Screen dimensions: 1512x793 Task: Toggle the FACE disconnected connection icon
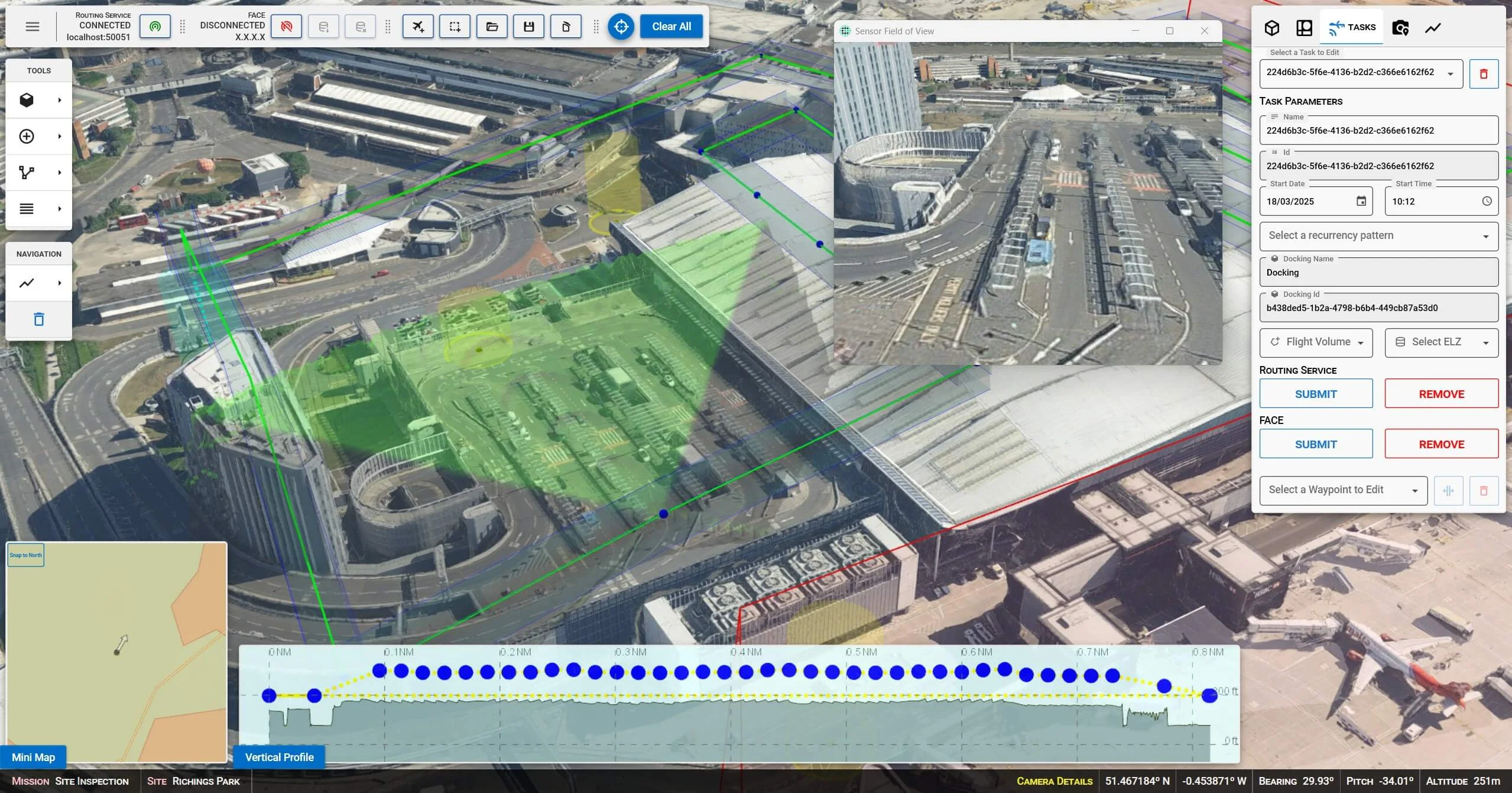tap(286, 27)
